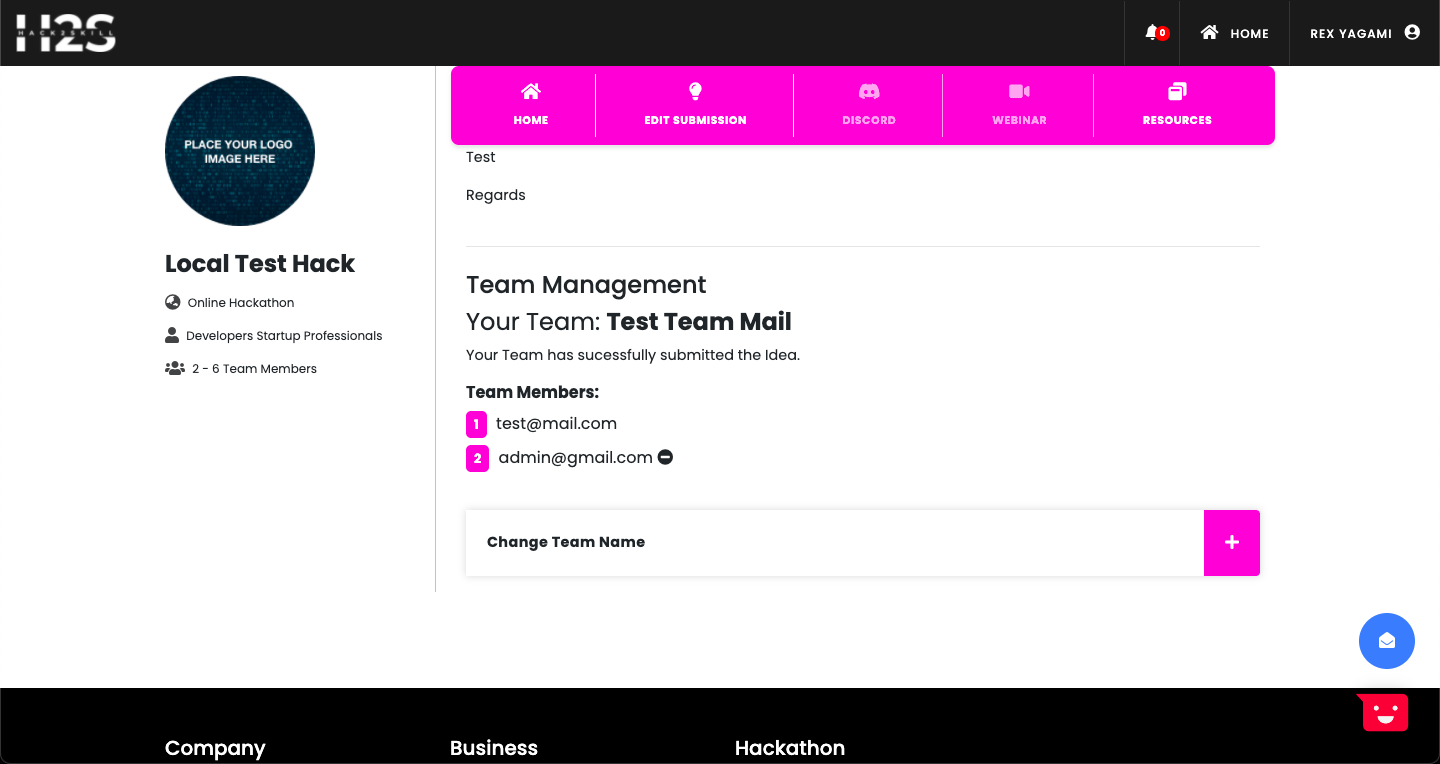Image resolution: width=1440 pixels, height=764 pixels.
Task: Click the Local Test Hack title
Action: pyautogui.click(x=260, y=264)
